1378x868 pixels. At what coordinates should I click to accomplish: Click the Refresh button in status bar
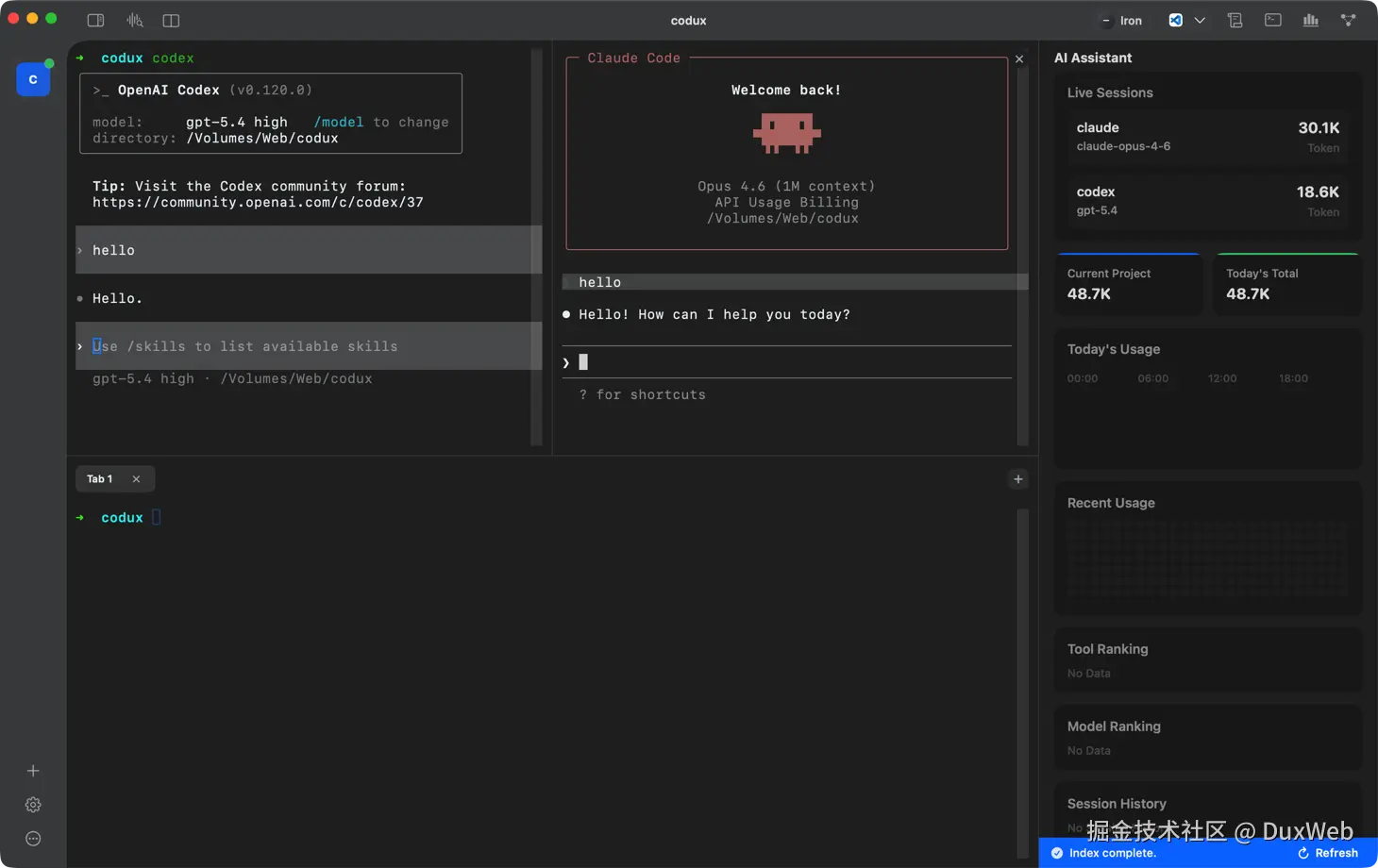(x=1328, y=853)
